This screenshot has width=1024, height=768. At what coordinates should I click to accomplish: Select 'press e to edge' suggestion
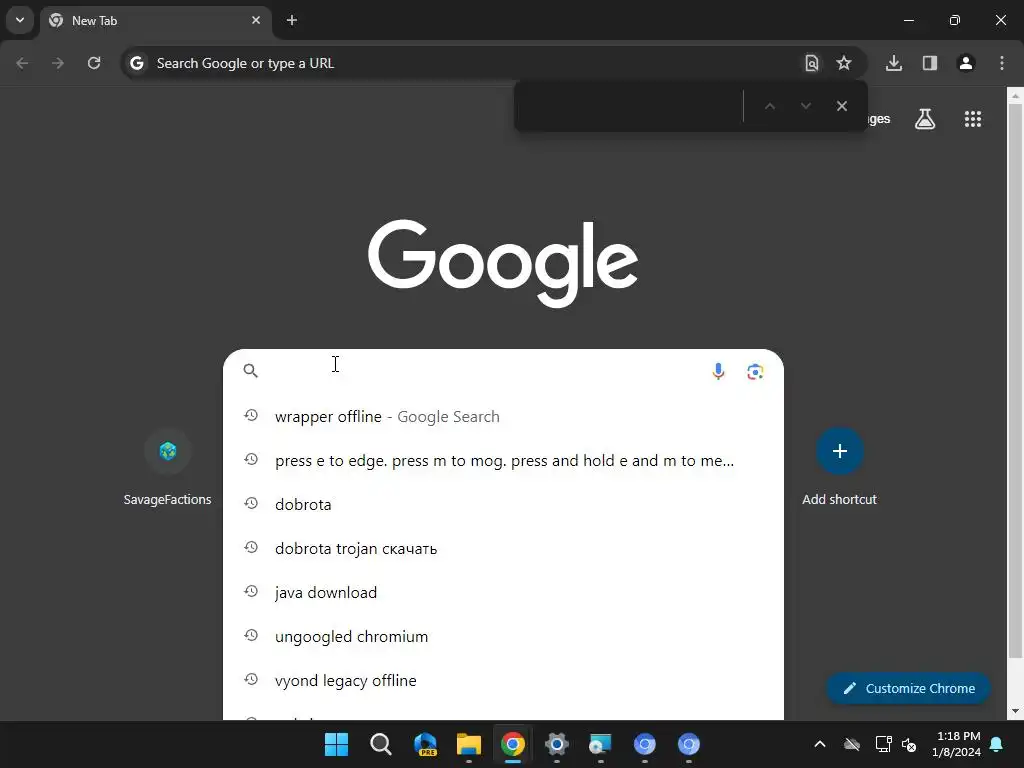503,460
